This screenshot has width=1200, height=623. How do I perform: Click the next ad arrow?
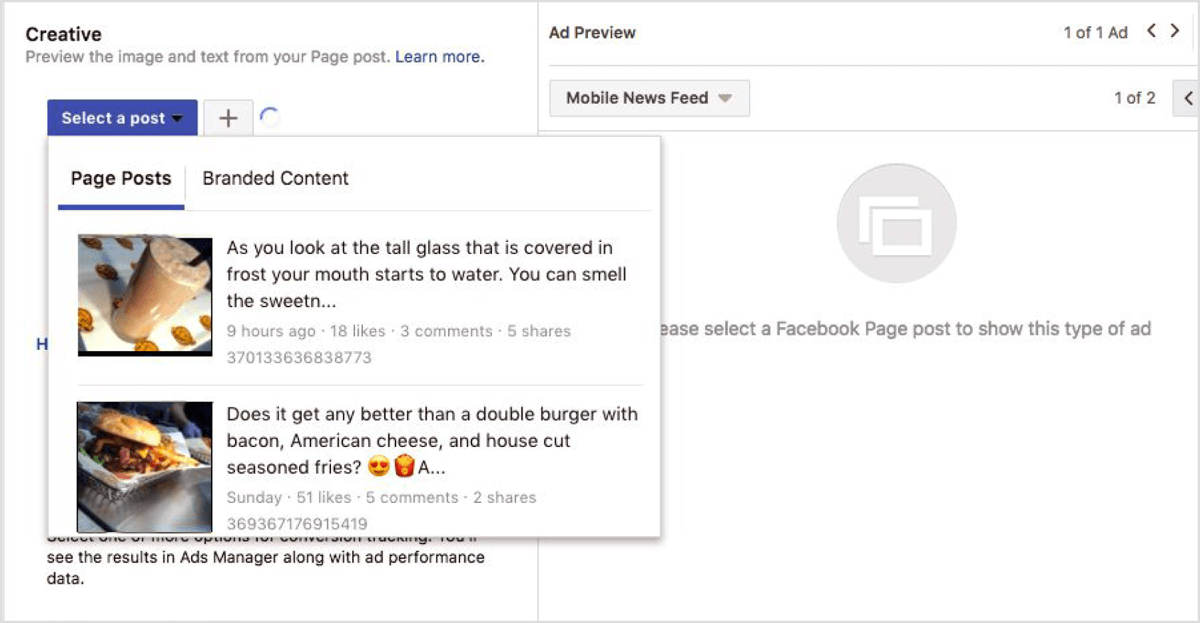click(1174, 31)
